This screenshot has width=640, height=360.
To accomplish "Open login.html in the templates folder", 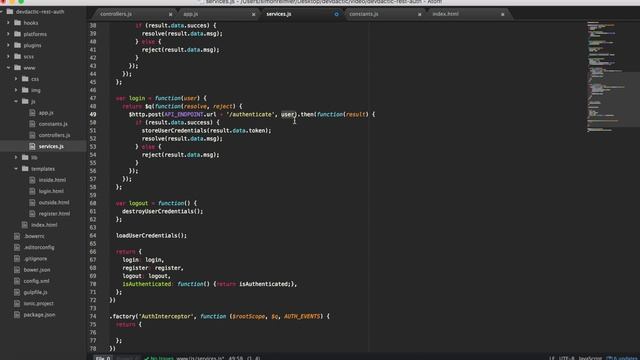I will 51,191.
